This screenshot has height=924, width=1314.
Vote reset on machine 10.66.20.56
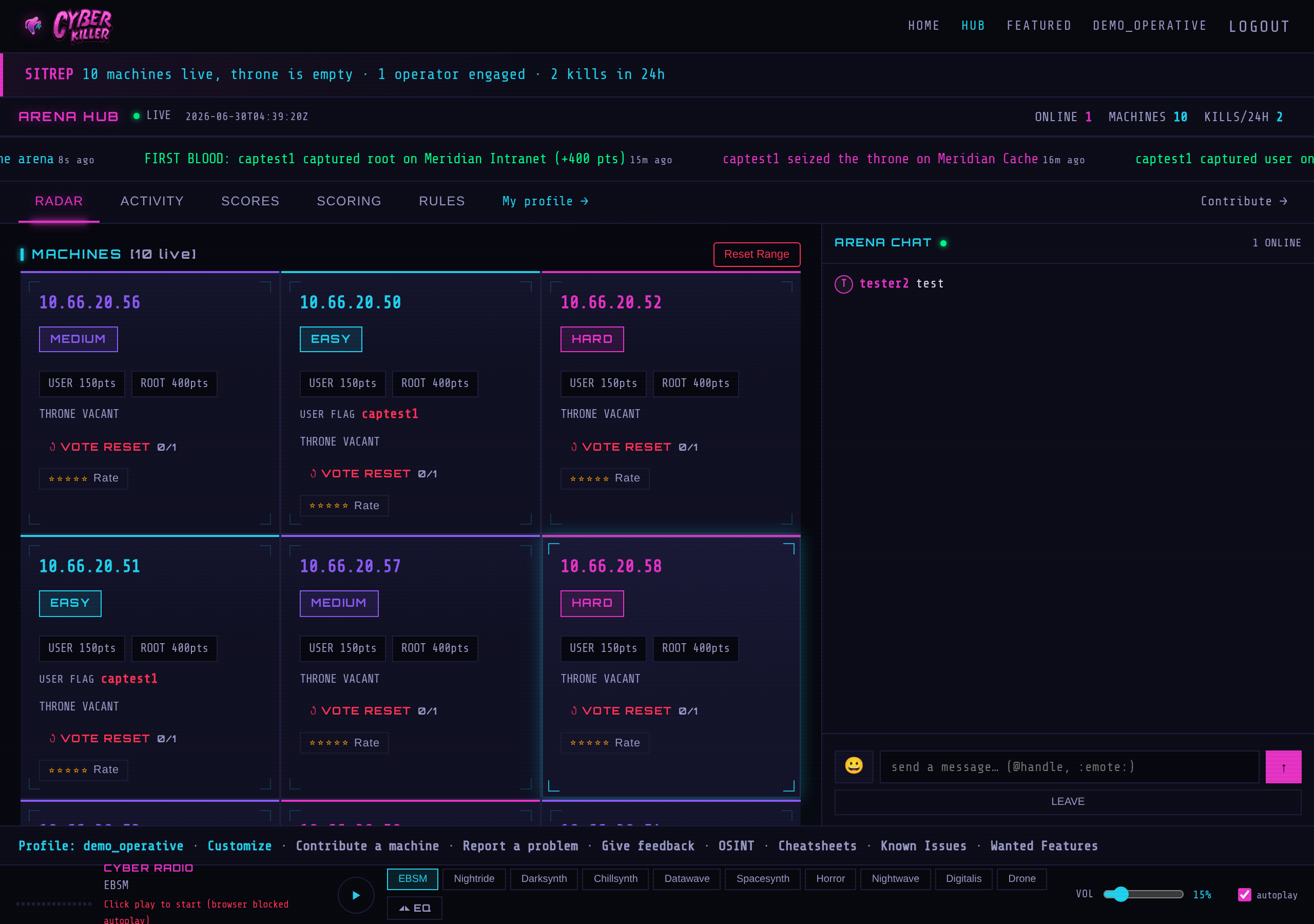pos(112,447)
